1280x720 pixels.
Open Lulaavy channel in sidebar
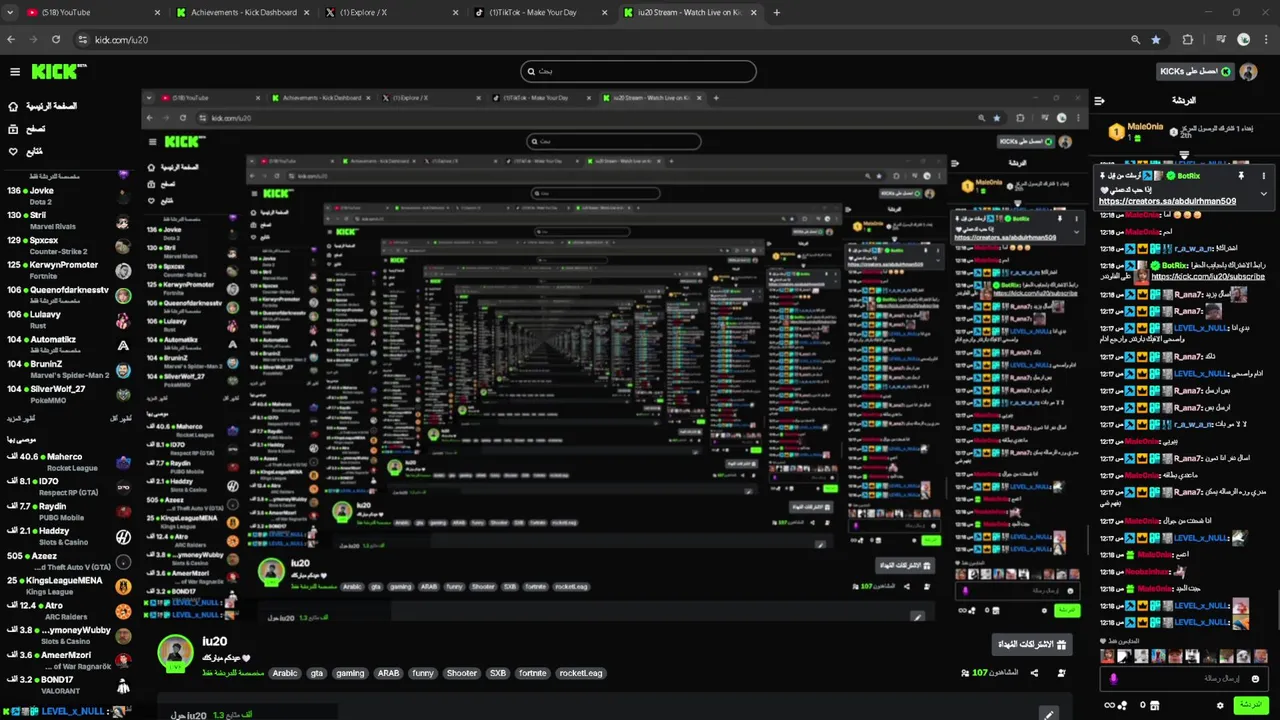(68, 320)
